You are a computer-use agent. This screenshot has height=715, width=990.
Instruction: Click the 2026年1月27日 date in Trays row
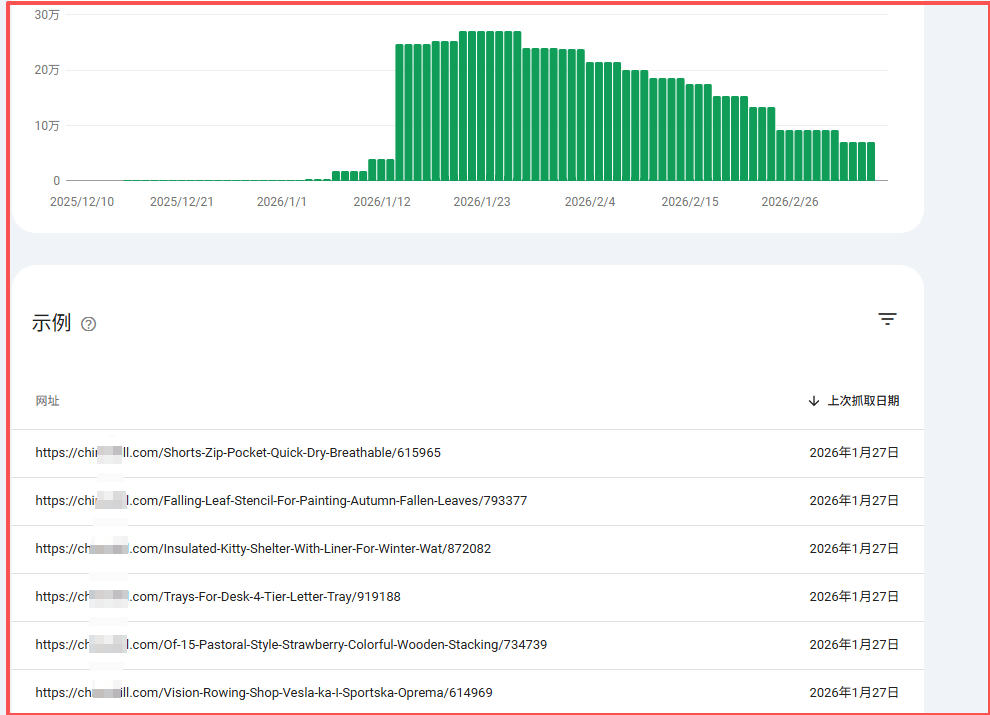coord(854,597)
